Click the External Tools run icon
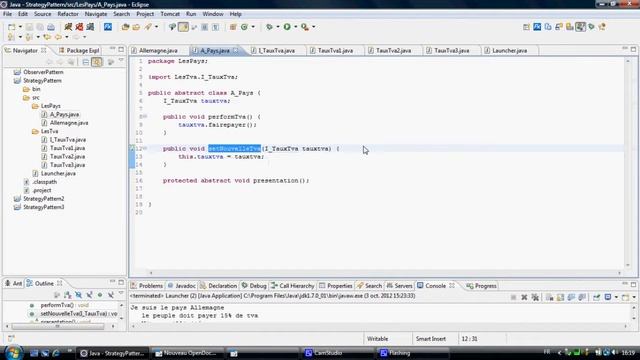 [305, 27]
